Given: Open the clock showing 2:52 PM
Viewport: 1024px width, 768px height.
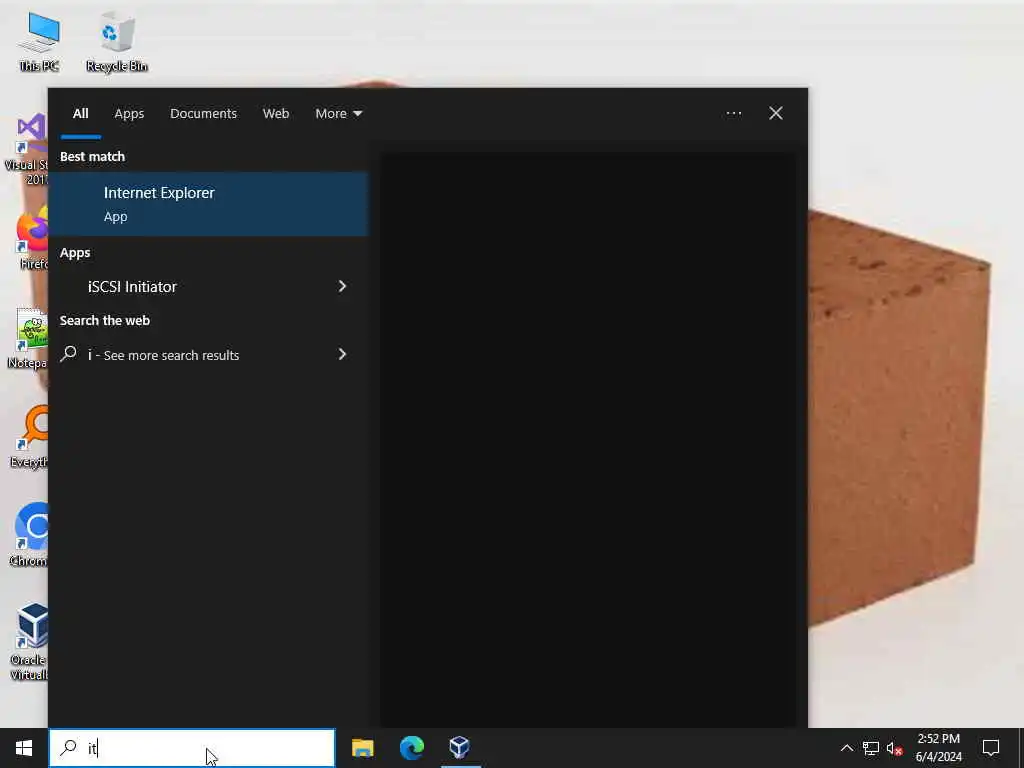Looking at the screenshot, I should pyautogui.click(x=938, y=748).
